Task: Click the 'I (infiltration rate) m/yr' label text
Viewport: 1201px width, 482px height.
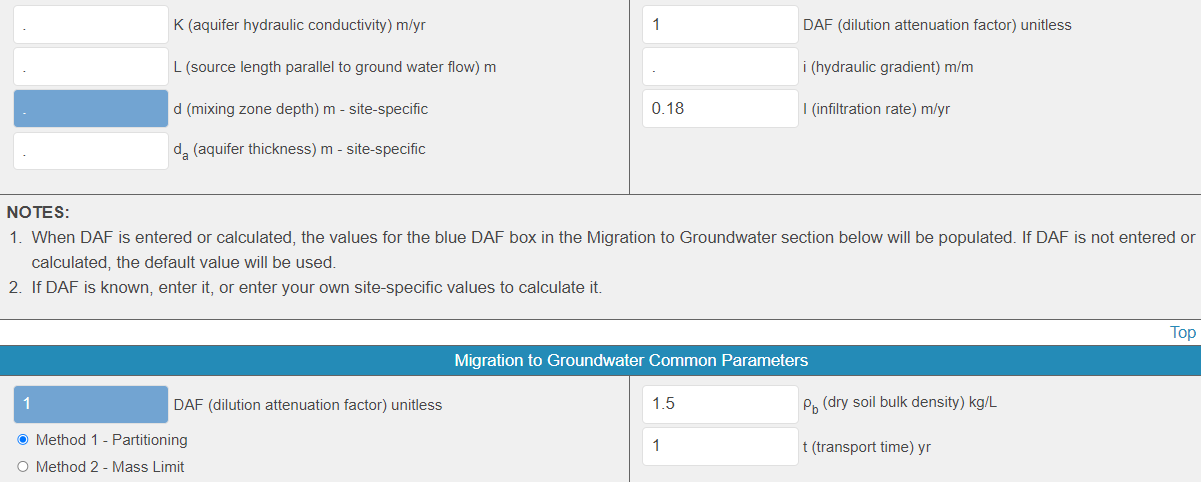Action: (x=876, y=109)
